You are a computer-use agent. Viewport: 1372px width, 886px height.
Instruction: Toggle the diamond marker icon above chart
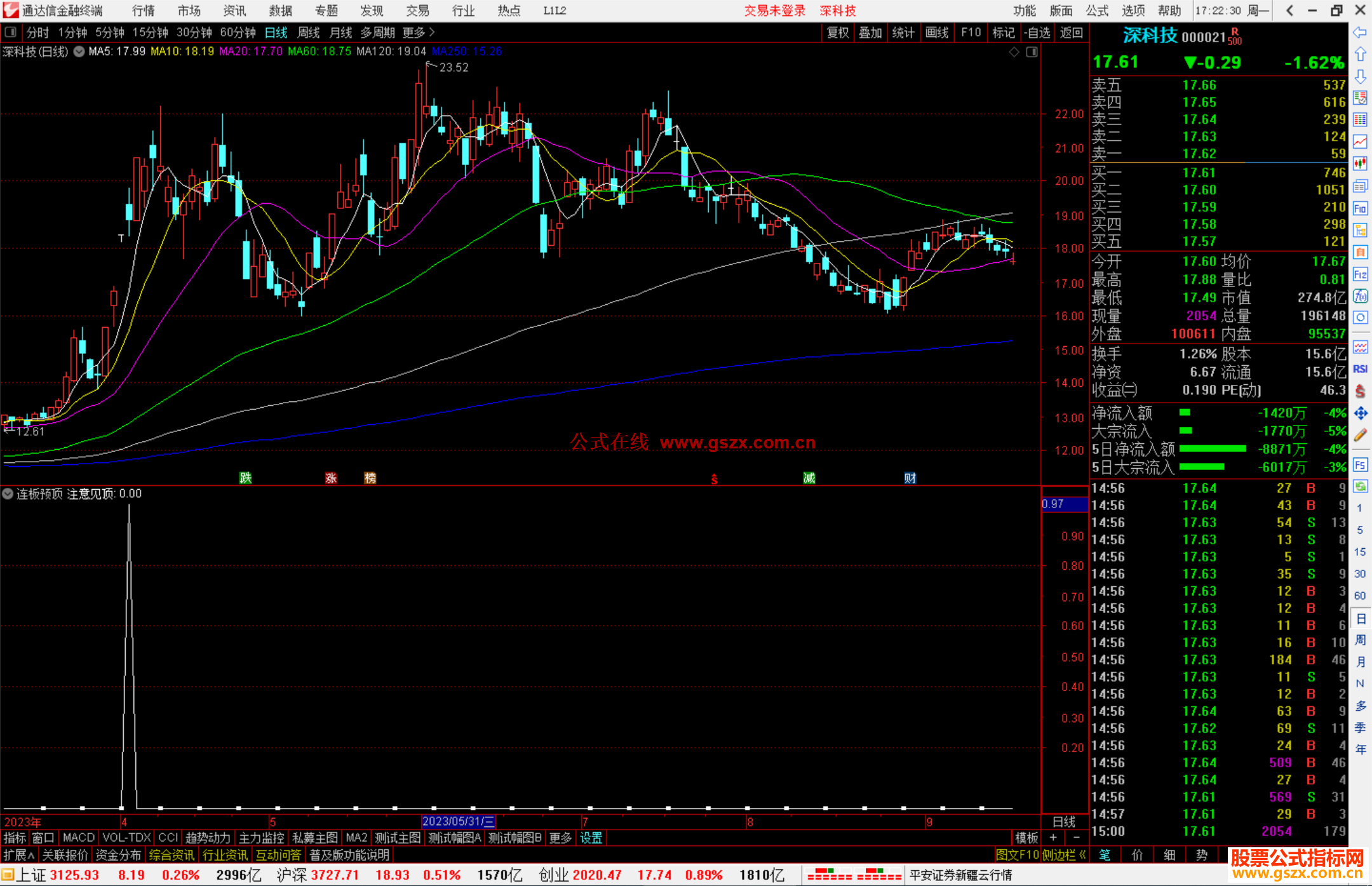coord(1014,52)
